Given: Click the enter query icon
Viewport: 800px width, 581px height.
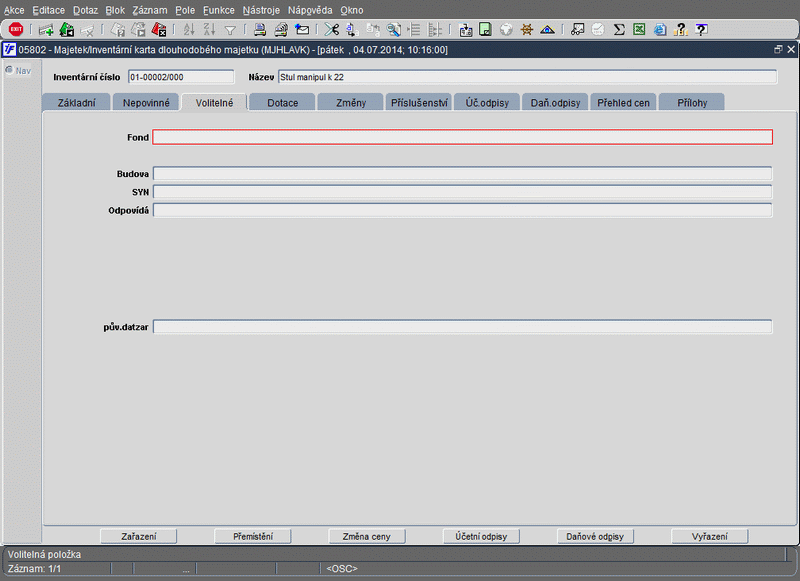Looking at the screenshot, I should (117, 30).
